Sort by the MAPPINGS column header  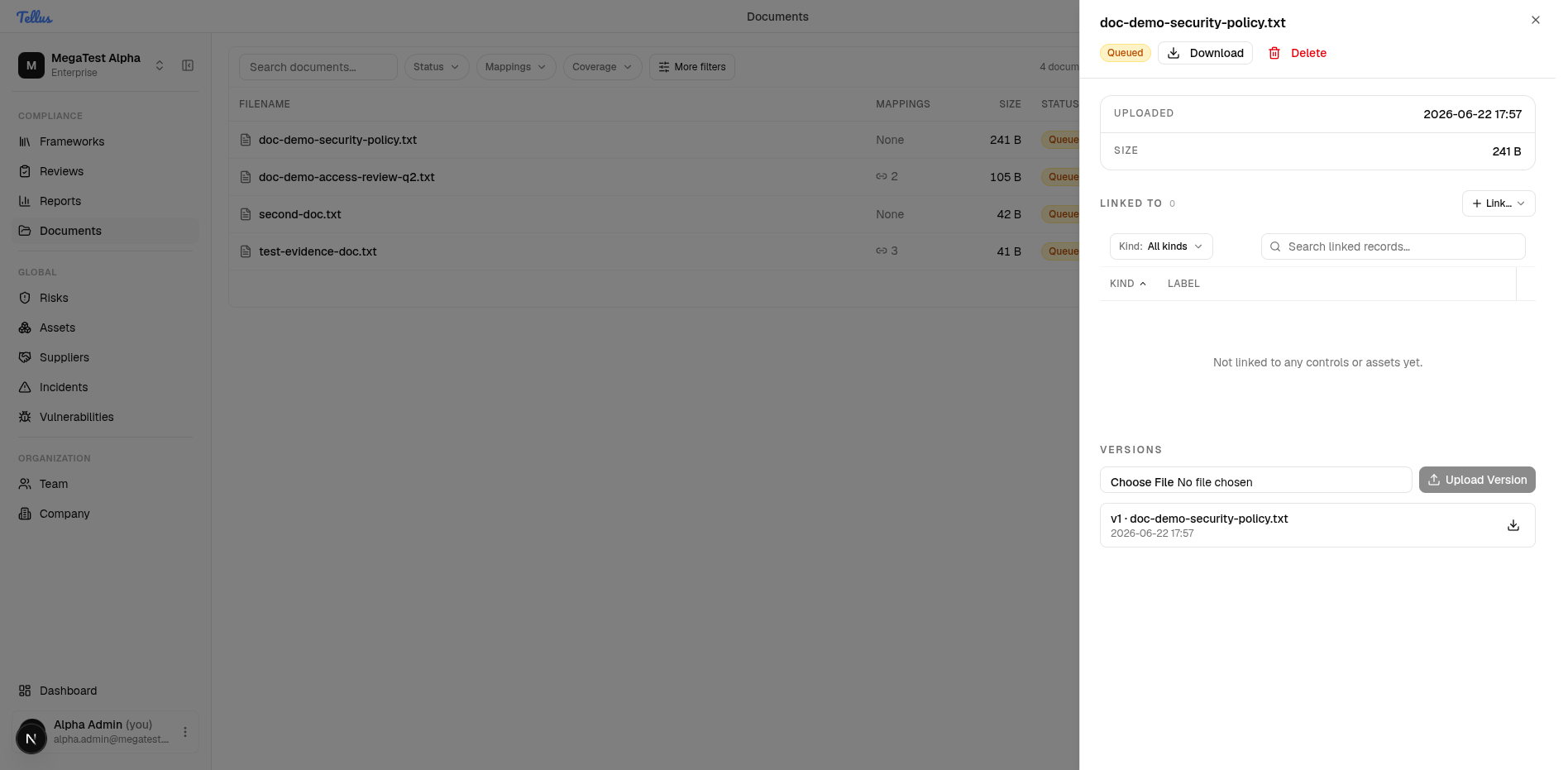(x=903, y=104)
